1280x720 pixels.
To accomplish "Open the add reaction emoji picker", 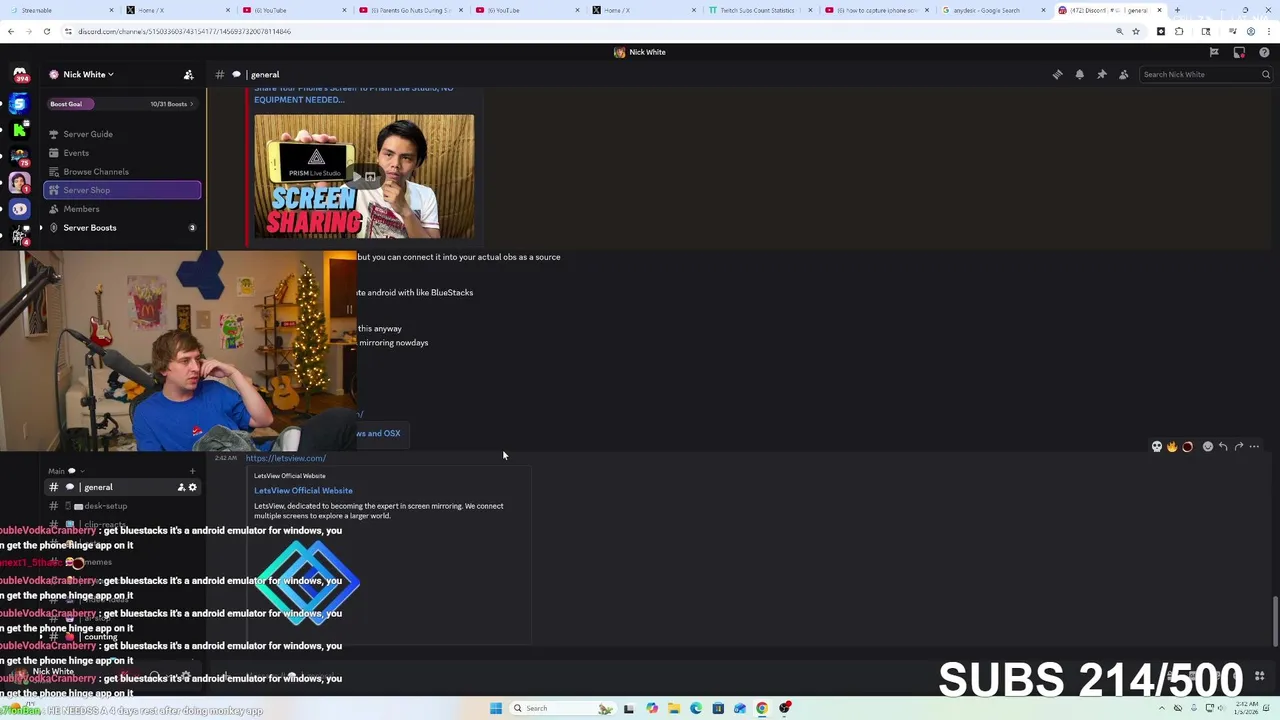I will pos(1208,447).
